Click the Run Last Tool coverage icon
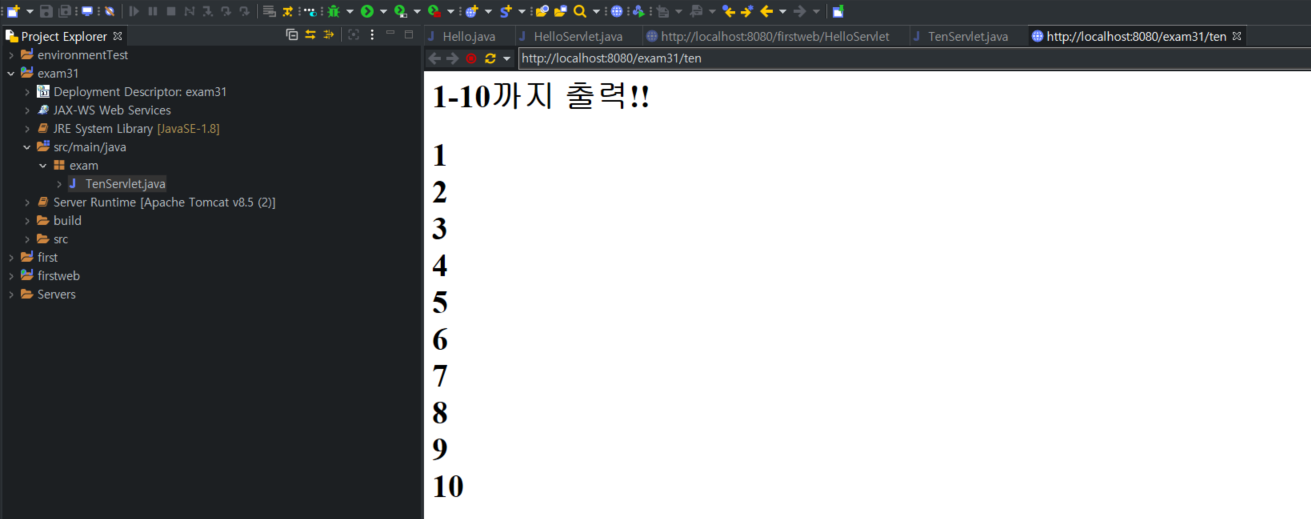Screen dimensions: 1311x519 point(400,11)
